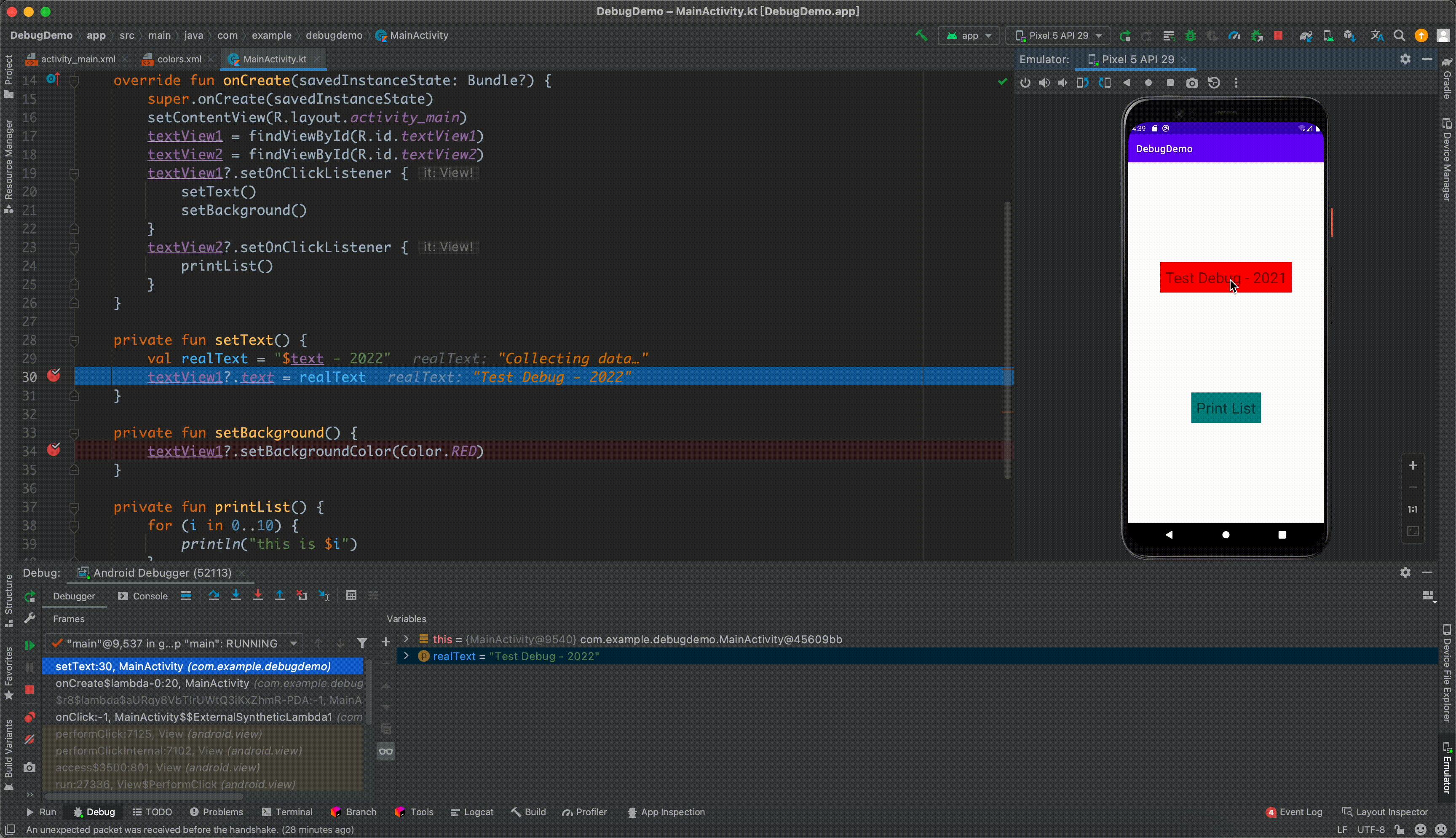Open the Pixel 5 API 29 device dropdown
Viewport: 1456px width, 838px height.
pyautogui.click(x=1059, y=36)
